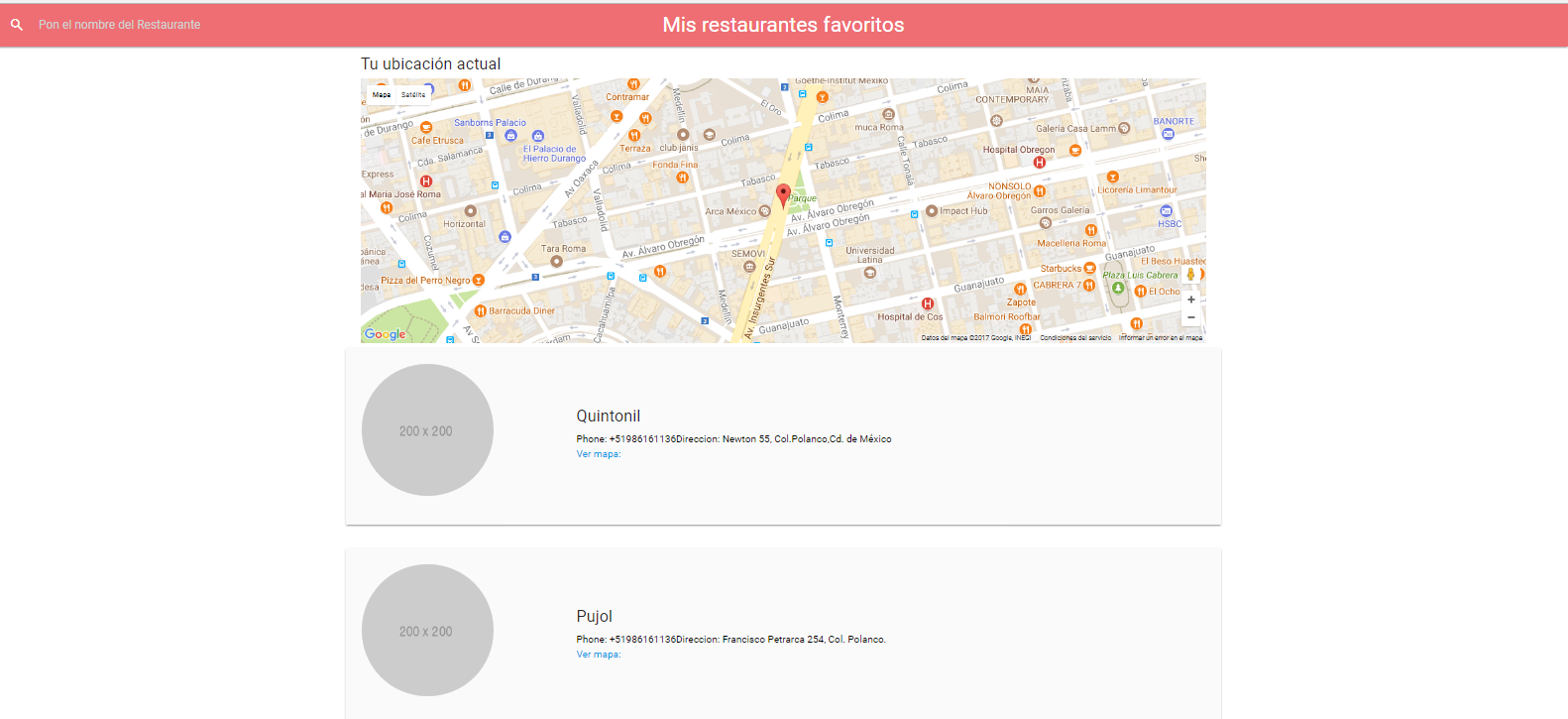Click the search magnifier icon
This screenshot has height=719, width=1568.
coord(17,25)
